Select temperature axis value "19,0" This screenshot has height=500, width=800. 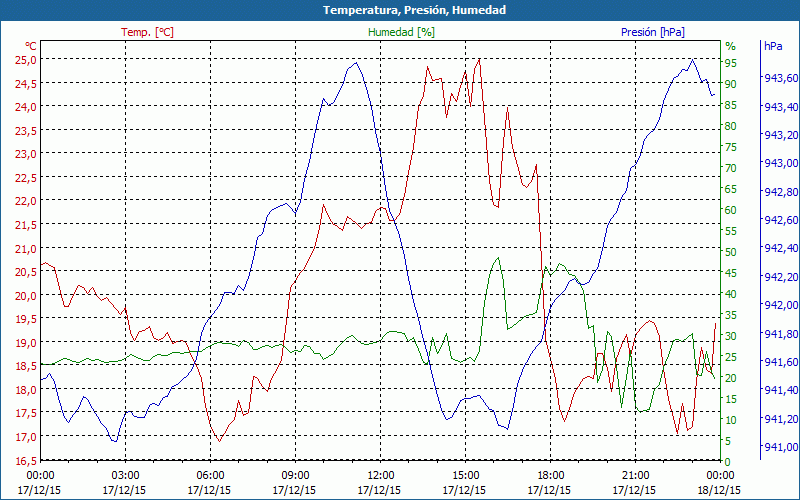pos(26,342)
